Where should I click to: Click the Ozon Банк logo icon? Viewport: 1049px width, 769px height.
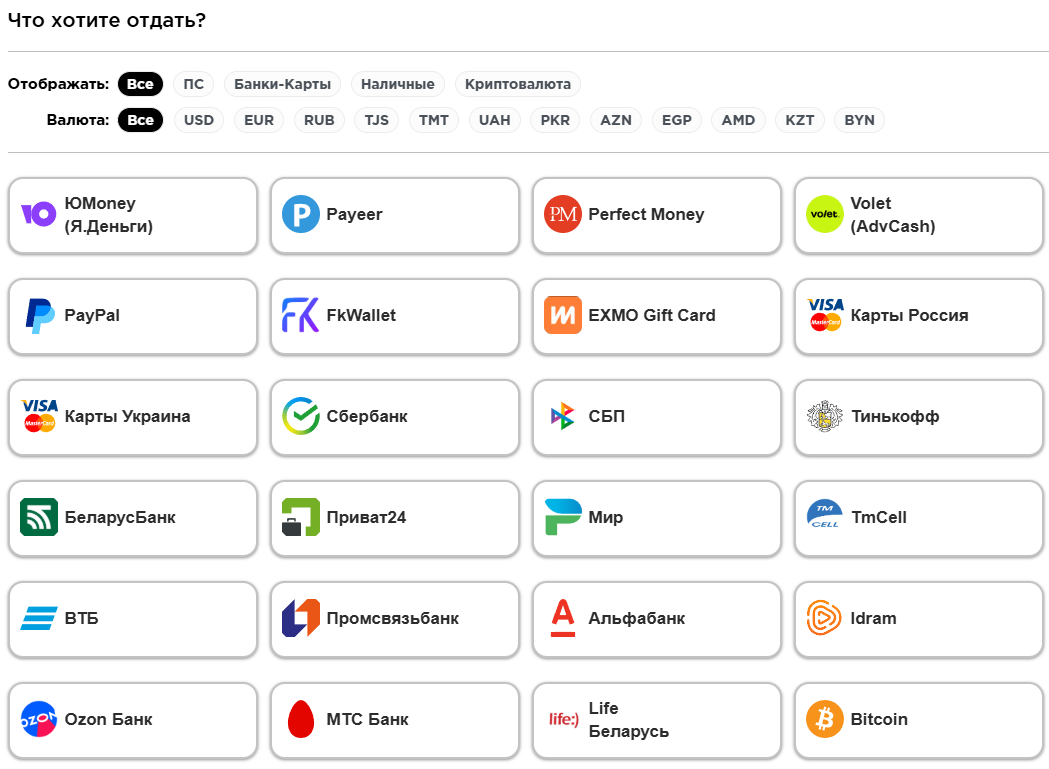pyautogui.click(x=39, y=719)
